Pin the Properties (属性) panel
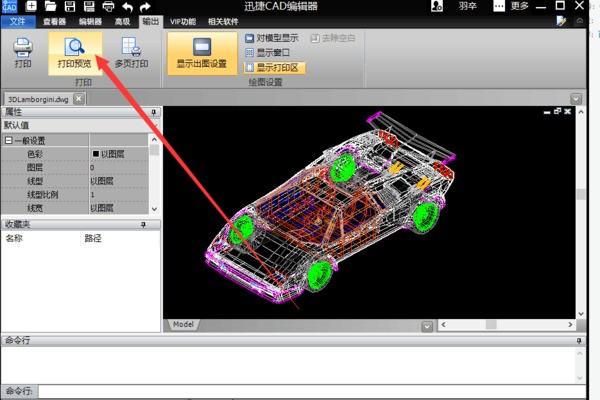600x400 pixels. coord(154,113)
